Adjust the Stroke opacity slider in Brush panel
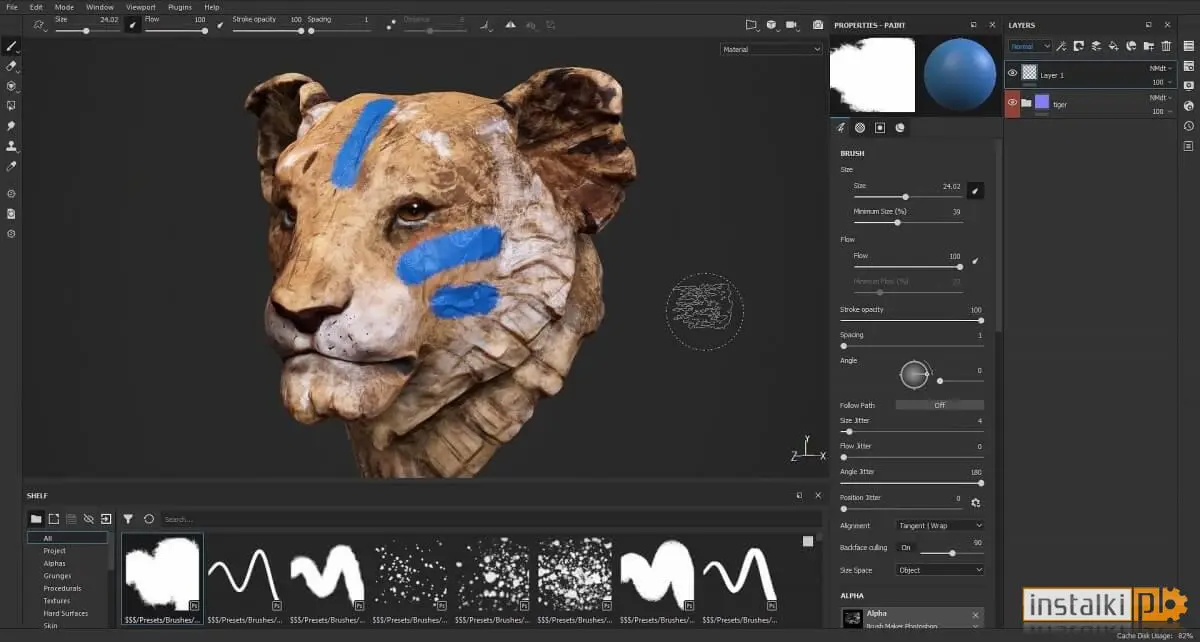The height and width of the screenshot is (642, 1200). click(x=911, y=320)
